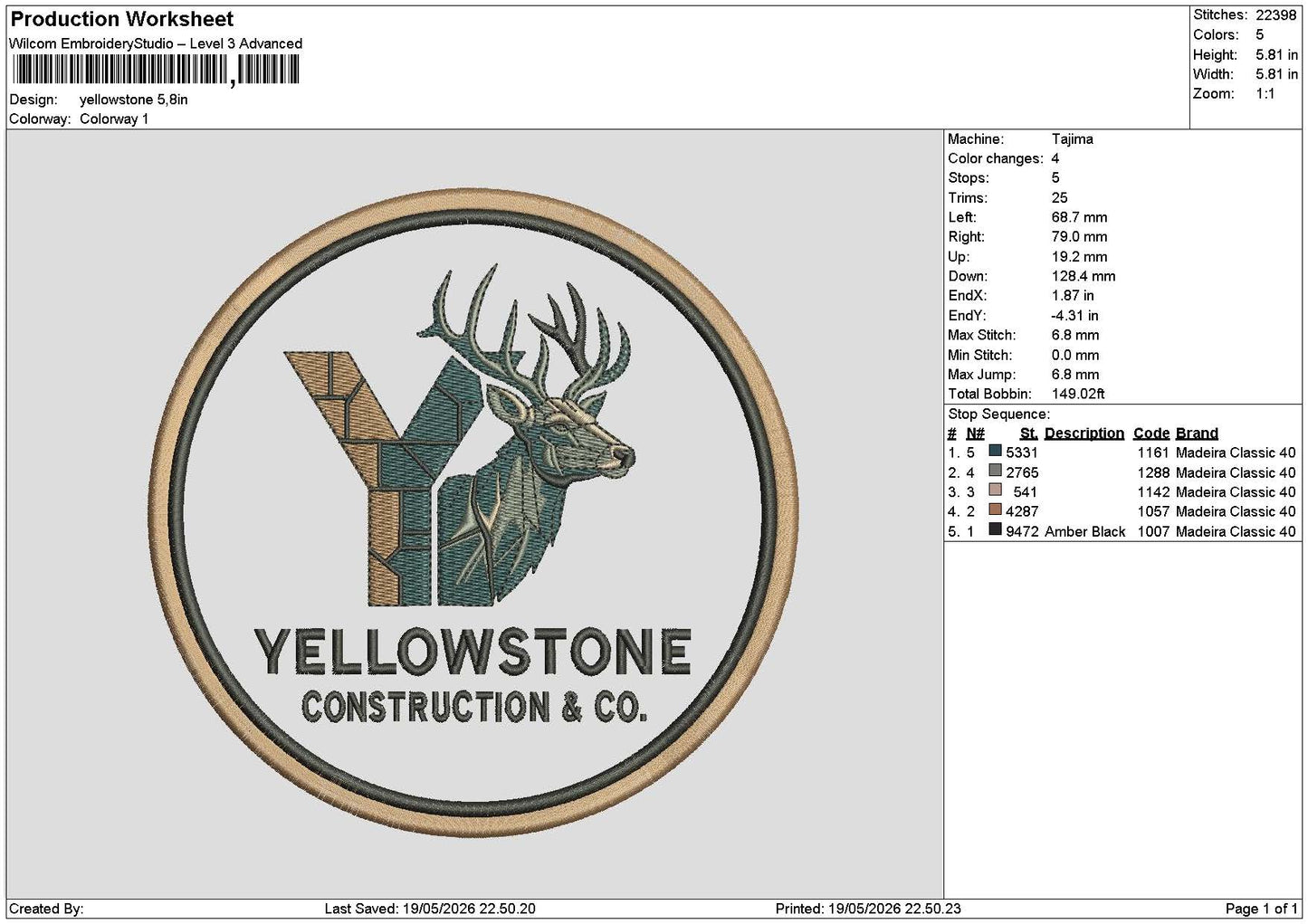Click the 'Stop Sequence:' heading

(999, 414)
